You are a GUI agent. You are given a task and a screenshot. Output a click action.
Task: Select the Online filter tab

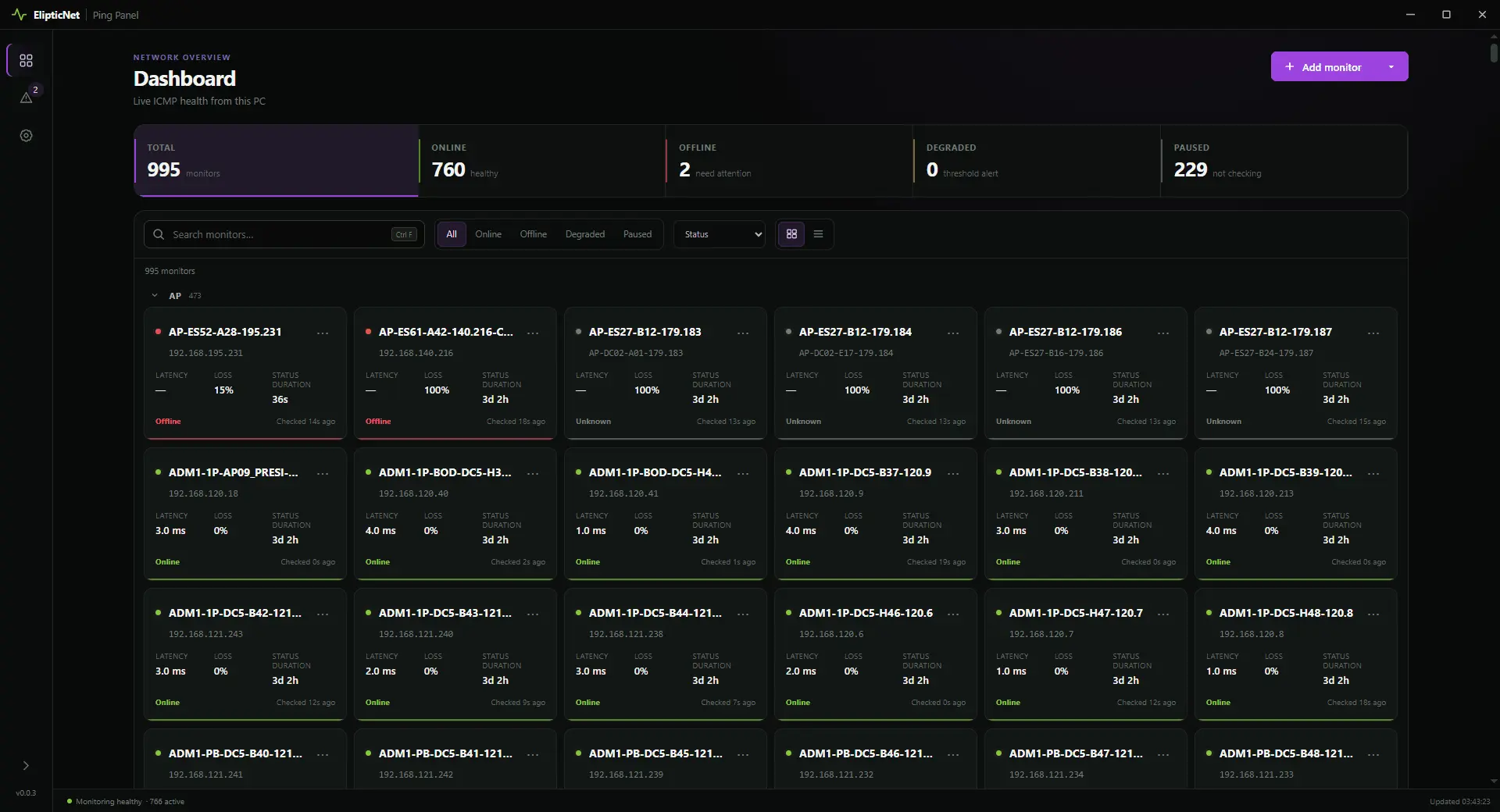point(488,234)
